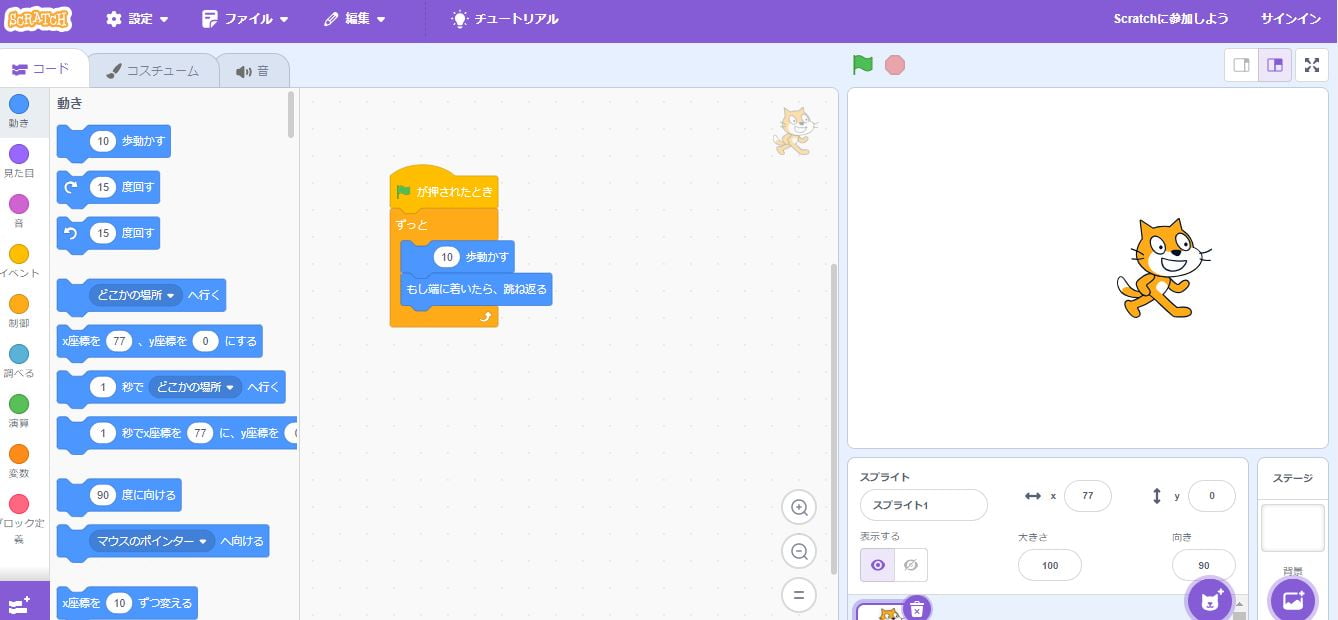Click the green flag to run

pyautogui.click(x=862, y=65)
